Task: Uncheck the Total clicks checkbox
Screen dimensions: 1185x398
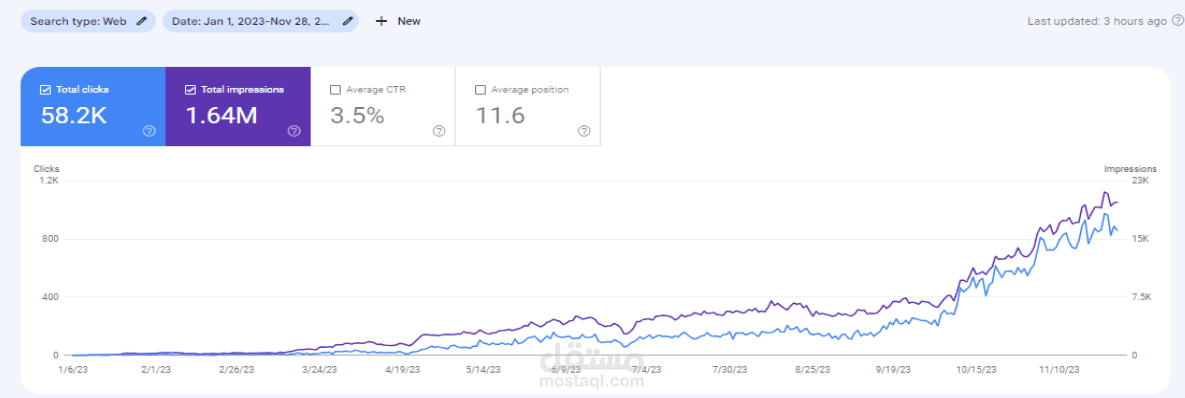Action: 45,90
